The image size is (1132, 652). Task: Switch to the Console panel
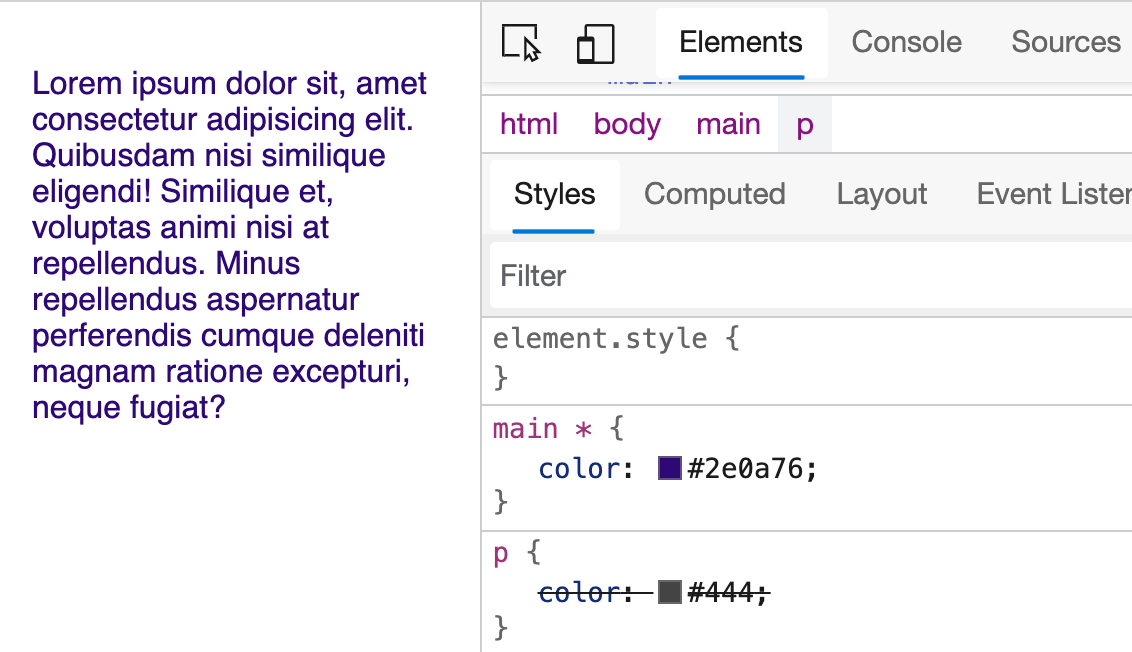click(906, 42)
